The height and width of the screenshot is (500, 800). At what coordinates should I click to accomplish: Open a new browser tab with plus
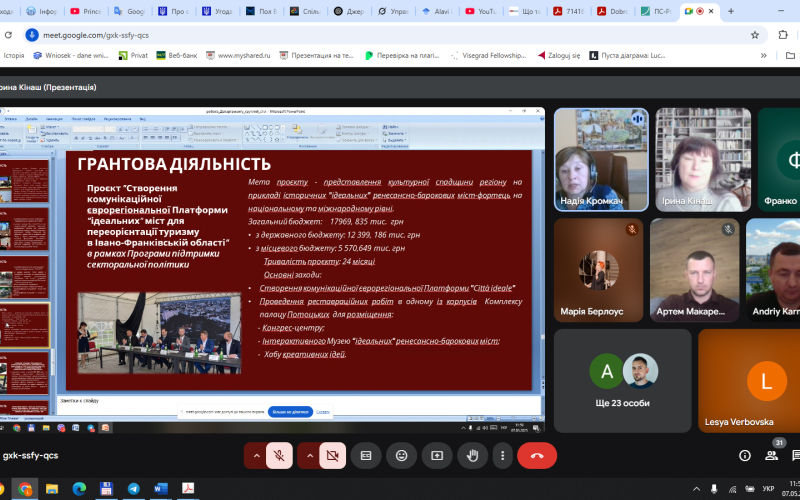[x=731, y=11]
